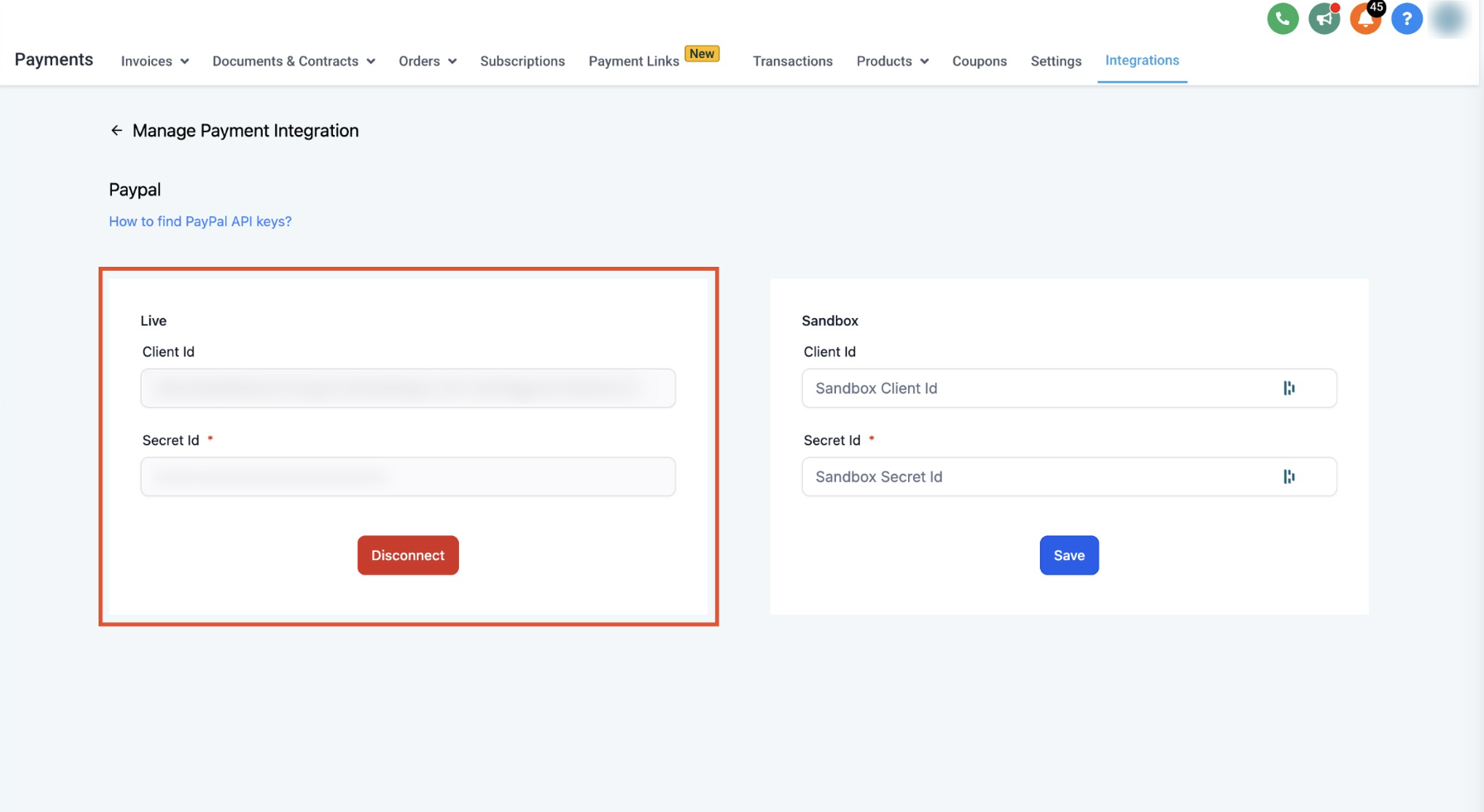Switch to the Transactions tab

pos(792,61)
